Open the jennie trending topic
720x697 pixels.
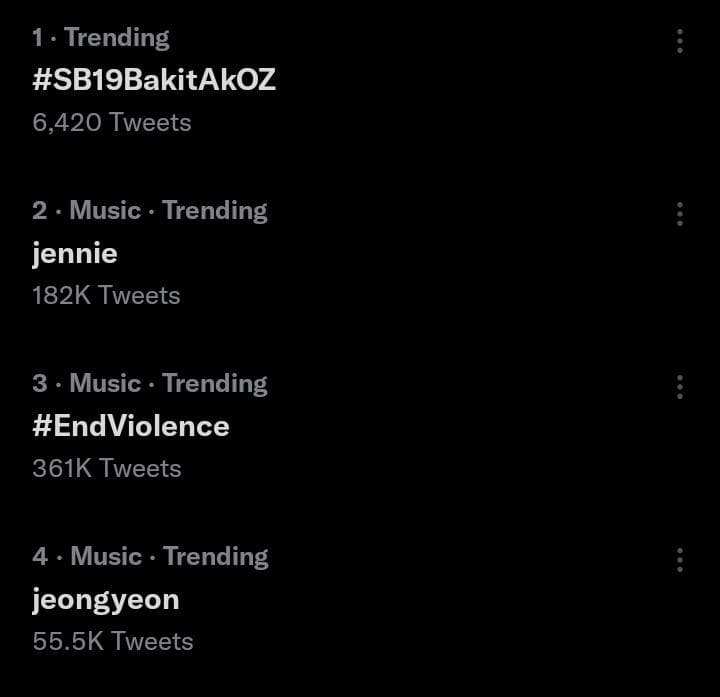click(75, 254)
